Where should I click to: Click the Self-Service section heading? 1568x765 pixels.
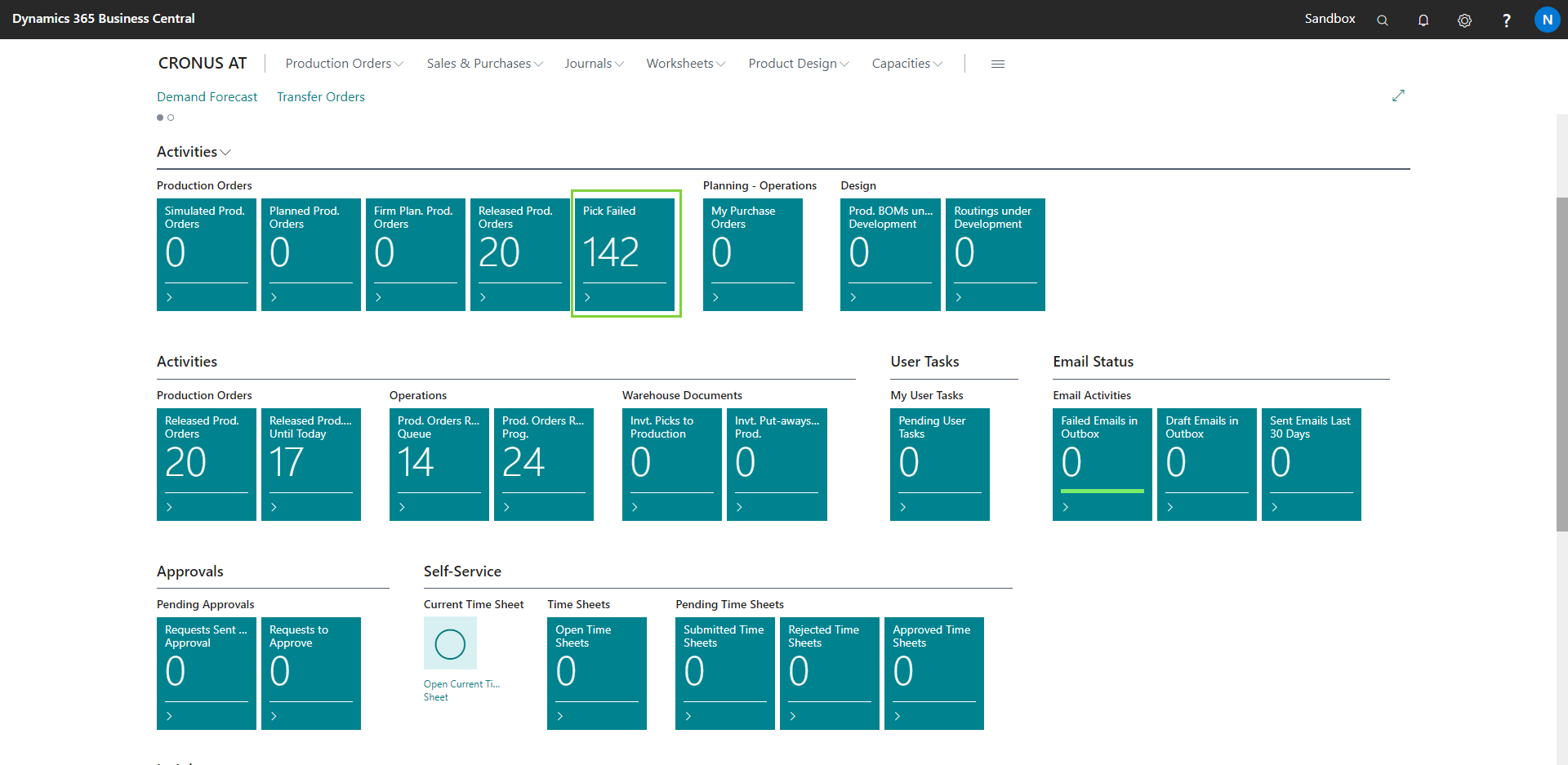(x=462, y=572)
